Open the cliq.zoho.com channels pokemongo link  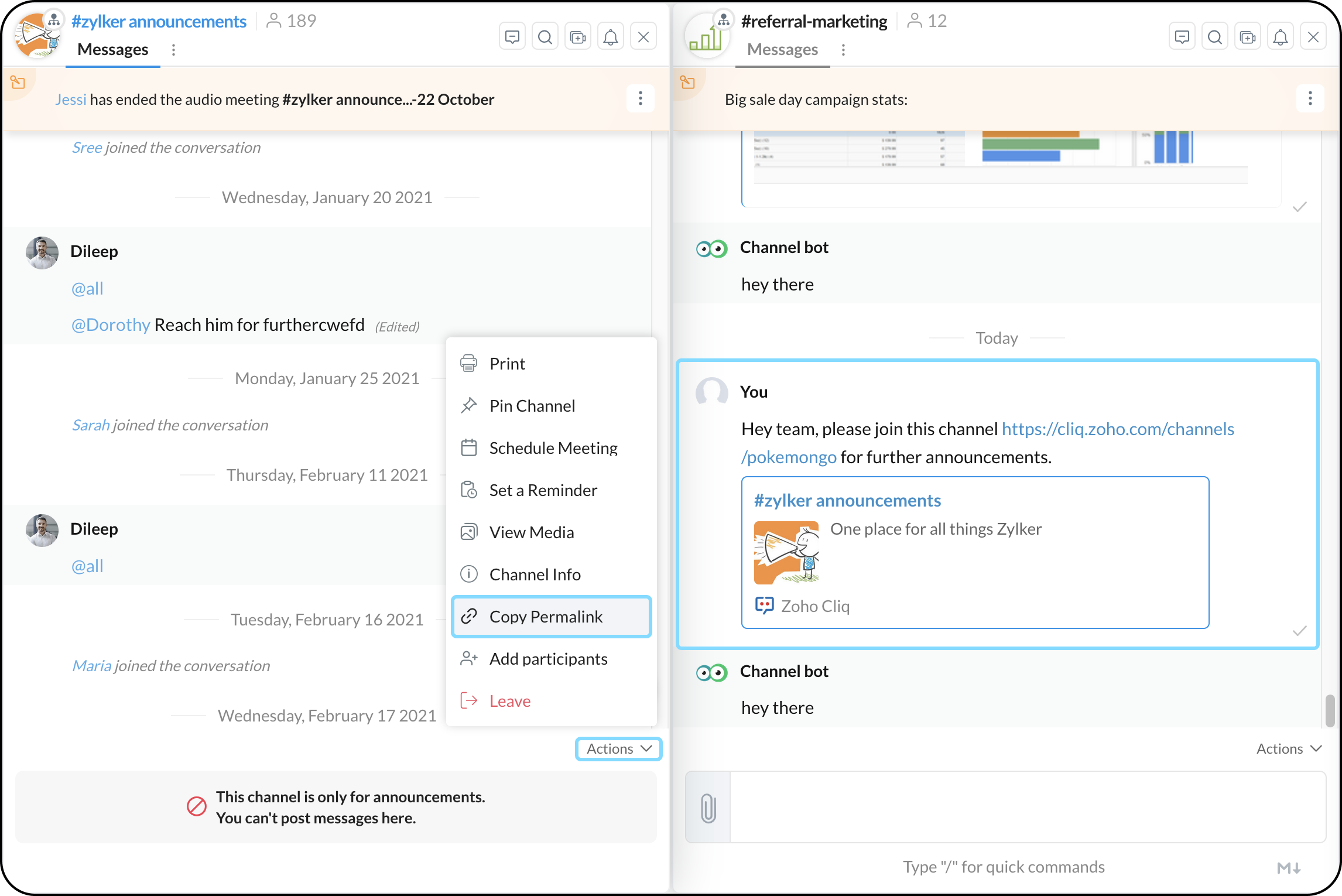click(1117, 429)
